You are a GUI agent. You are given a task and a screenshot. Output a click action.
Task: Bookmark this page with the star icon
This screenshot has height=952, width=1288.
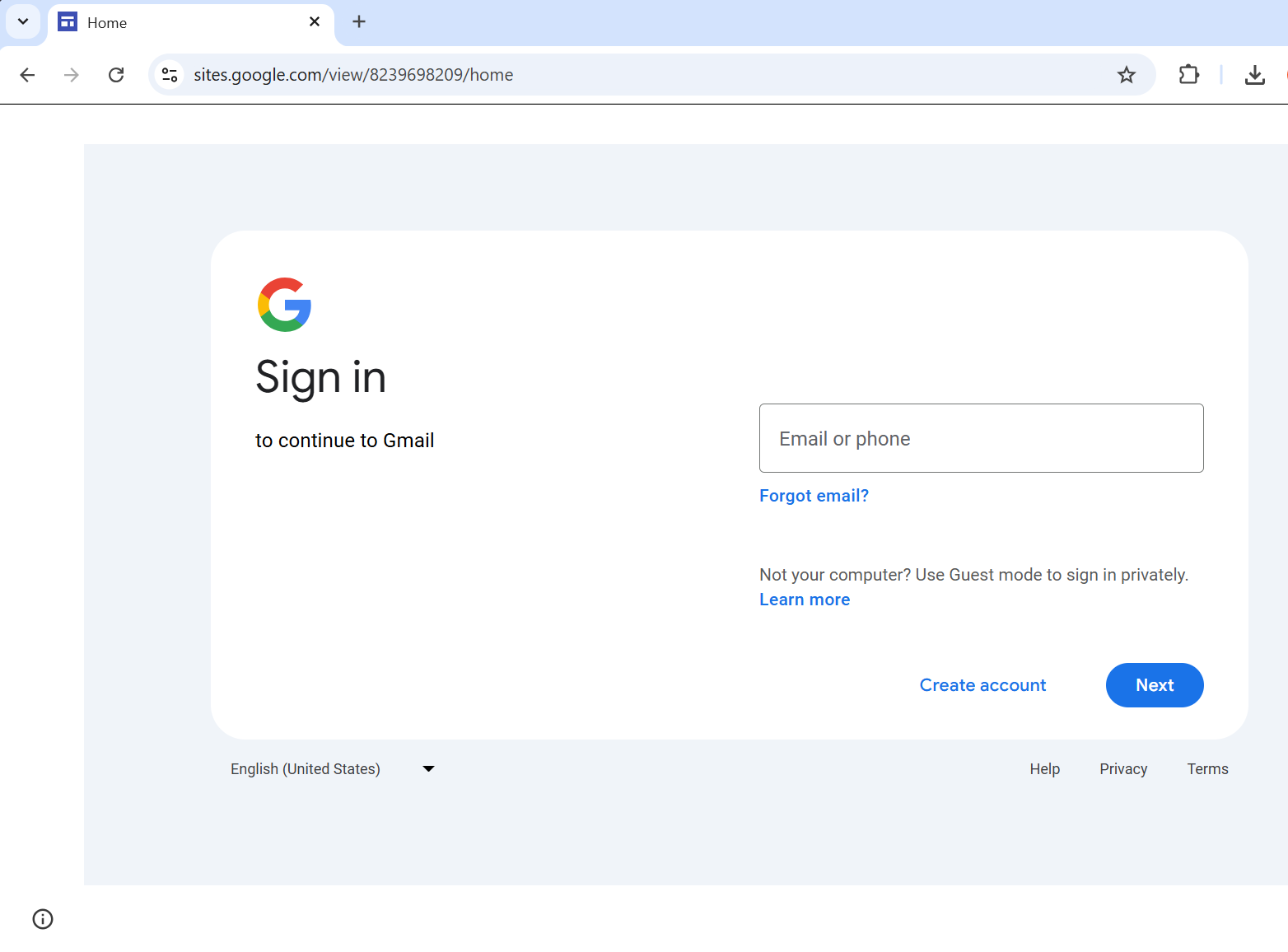pyautogui.click(x=1126, y=75)
